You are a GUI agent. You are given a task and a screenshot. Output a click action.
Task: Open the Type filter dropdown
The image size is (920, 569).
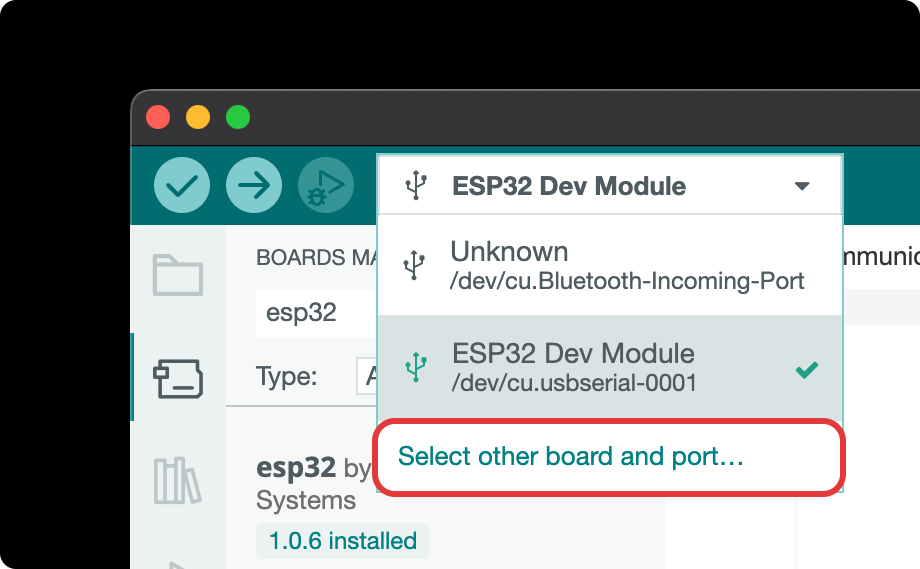(x=367, y=375)
